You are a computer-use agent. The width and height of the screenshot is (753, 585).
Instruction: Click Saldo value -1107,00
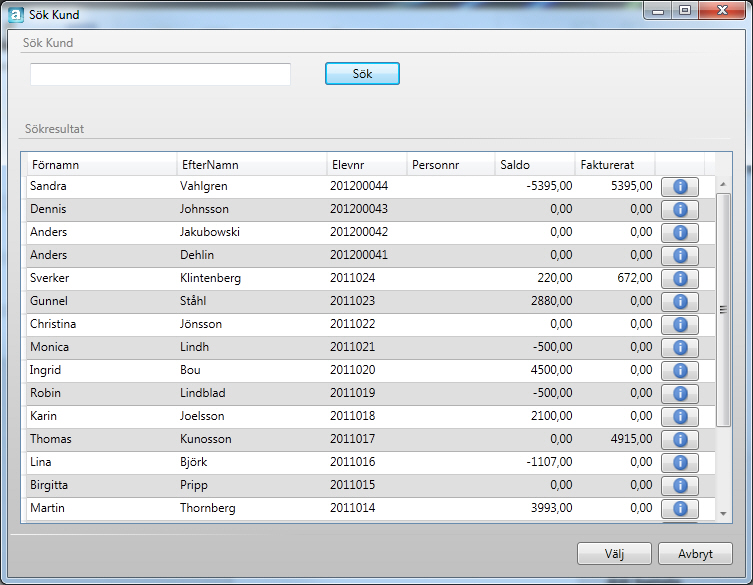(549, 462)
